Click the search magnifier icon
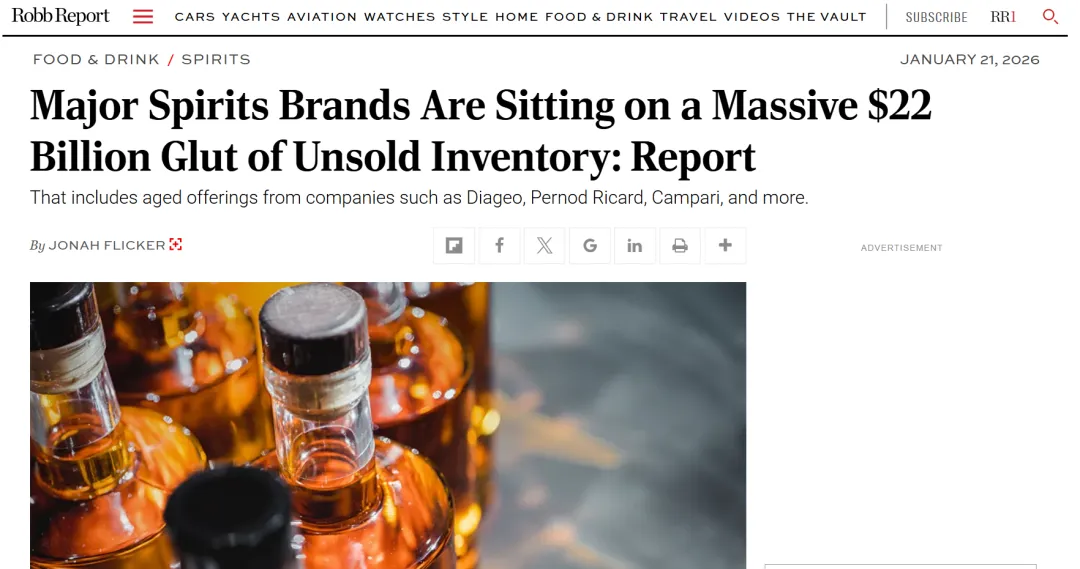 tap(1050, 17)
